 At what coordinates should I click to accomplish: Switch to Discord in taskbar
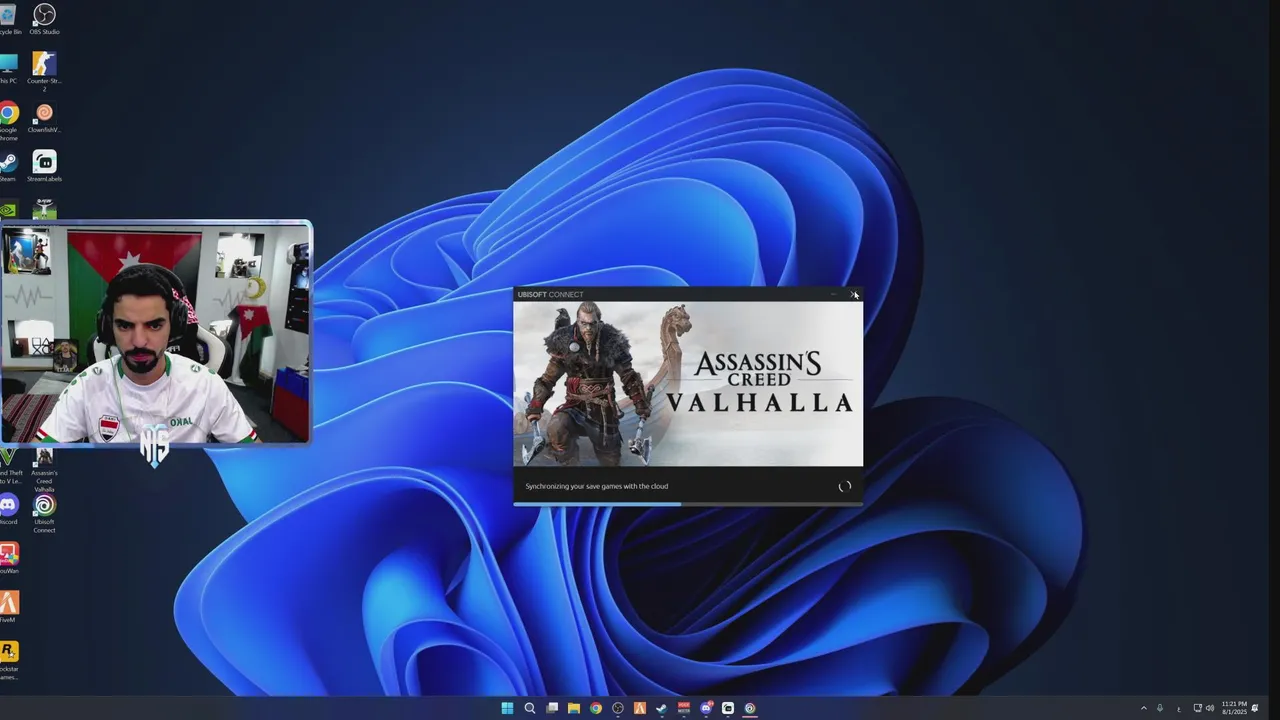pyautogui.click(x=706, y=708)
